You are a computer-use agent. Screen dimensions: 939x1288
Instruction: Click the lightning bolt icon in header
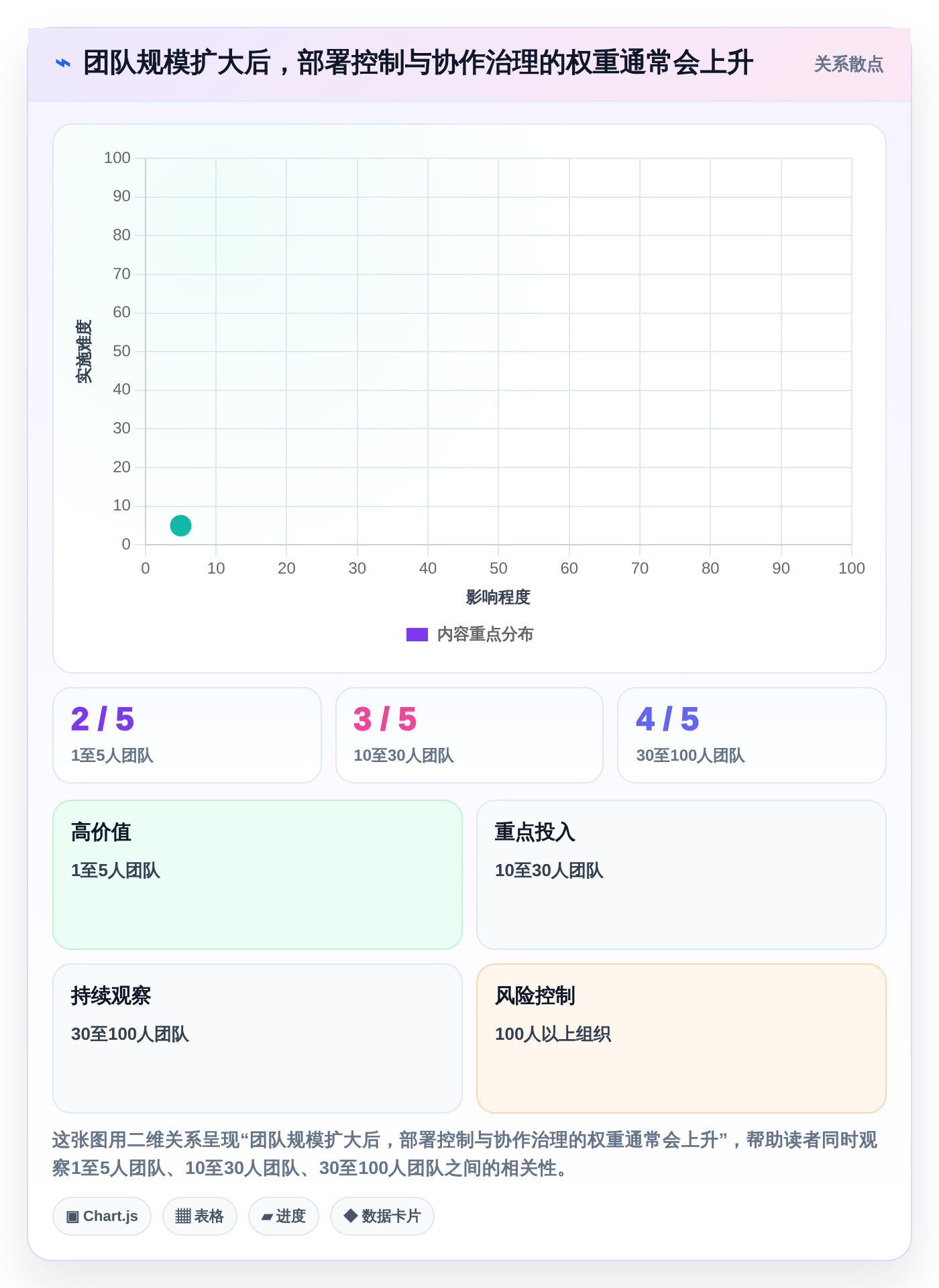point(62,63)
